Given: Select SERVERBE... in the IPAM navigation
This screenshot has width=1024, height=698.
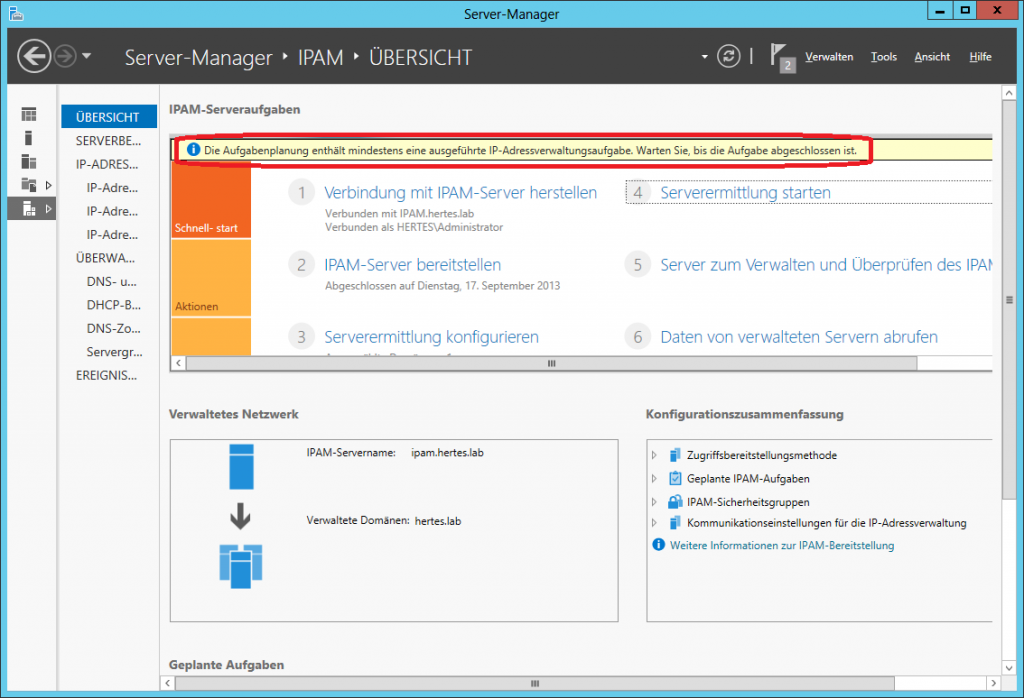Looking at the screenshot, I should pyautogui.click(x=108, y=141).
